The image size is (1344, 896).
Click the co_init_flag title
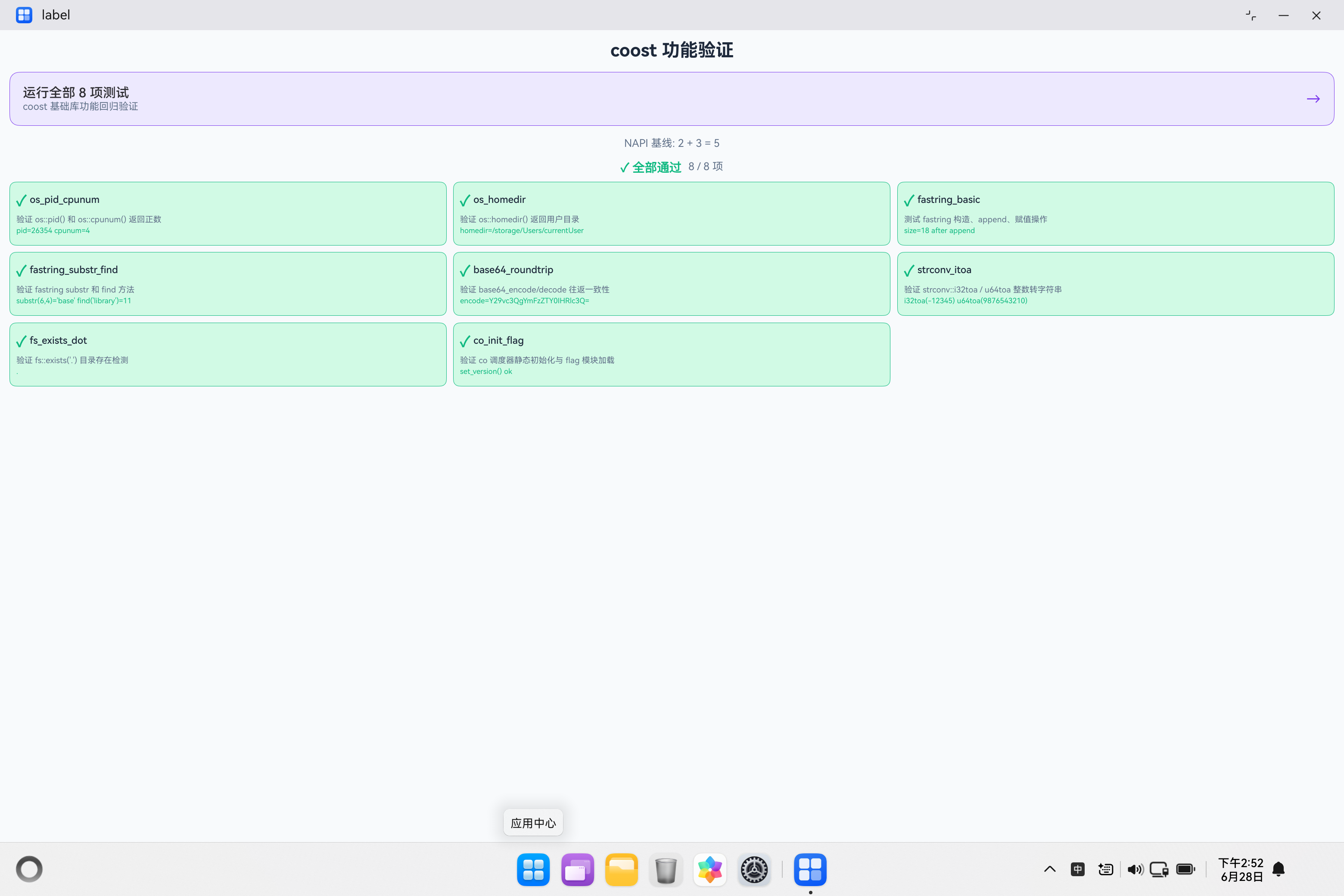point(498,341)
